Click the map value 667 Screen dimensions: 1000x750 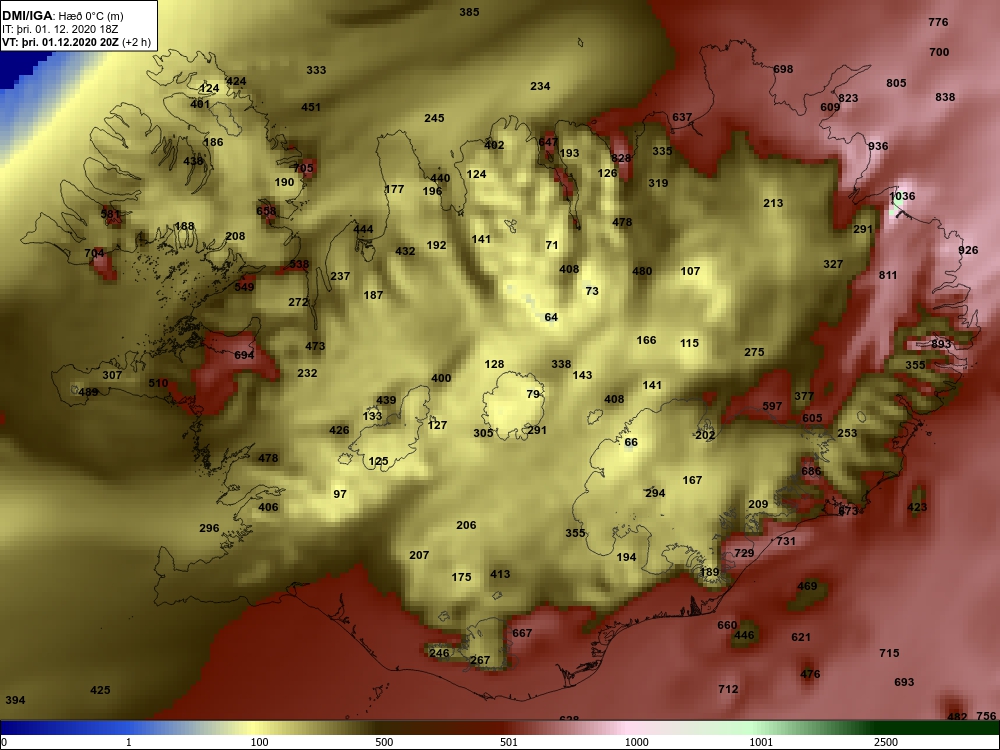point(522,633)
